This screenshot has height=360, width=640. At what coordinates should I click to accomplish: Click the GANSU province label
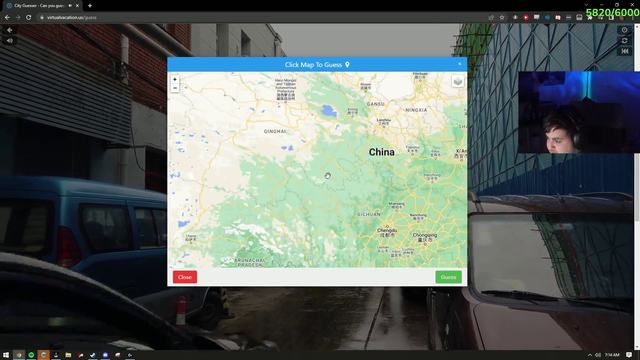376,104
